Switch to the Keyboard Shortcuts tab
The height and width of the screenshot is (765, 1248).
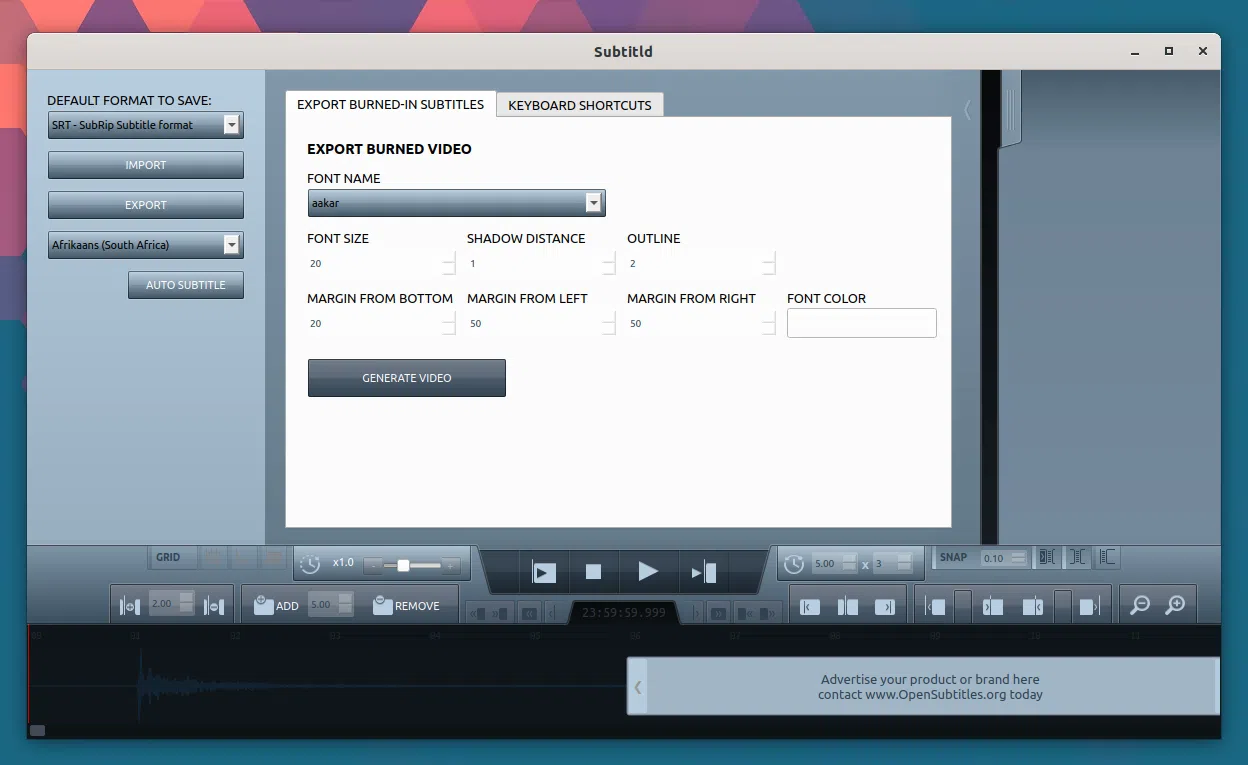point(579,105)
